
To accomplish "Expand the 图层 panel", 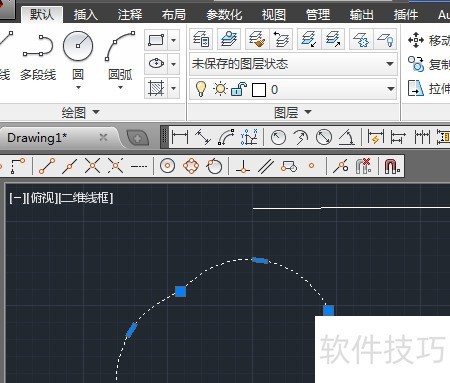I will [293, 112].
